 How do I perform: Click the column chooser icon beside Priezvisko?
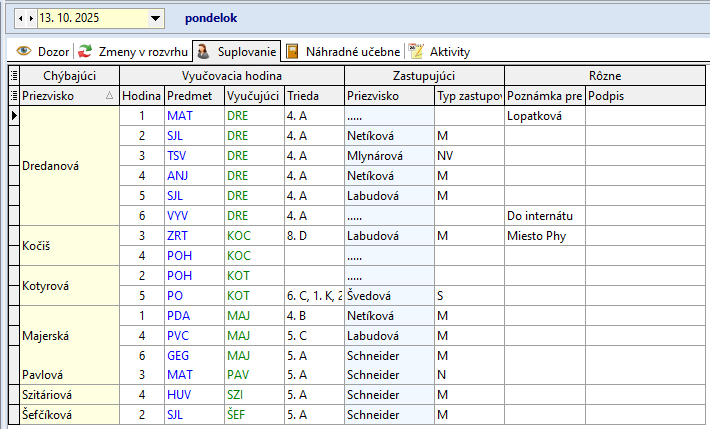click(14, 96)
